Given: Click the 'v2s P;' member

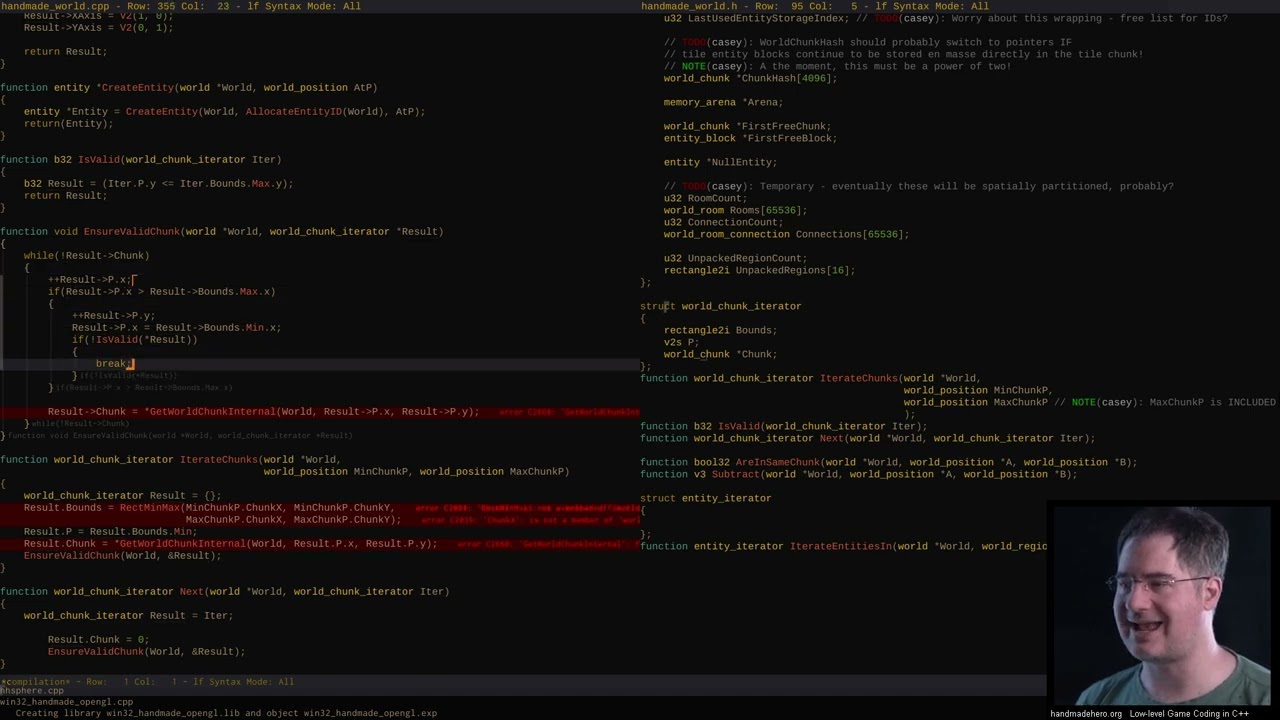Looking at the screenshot, I should 681,342.
